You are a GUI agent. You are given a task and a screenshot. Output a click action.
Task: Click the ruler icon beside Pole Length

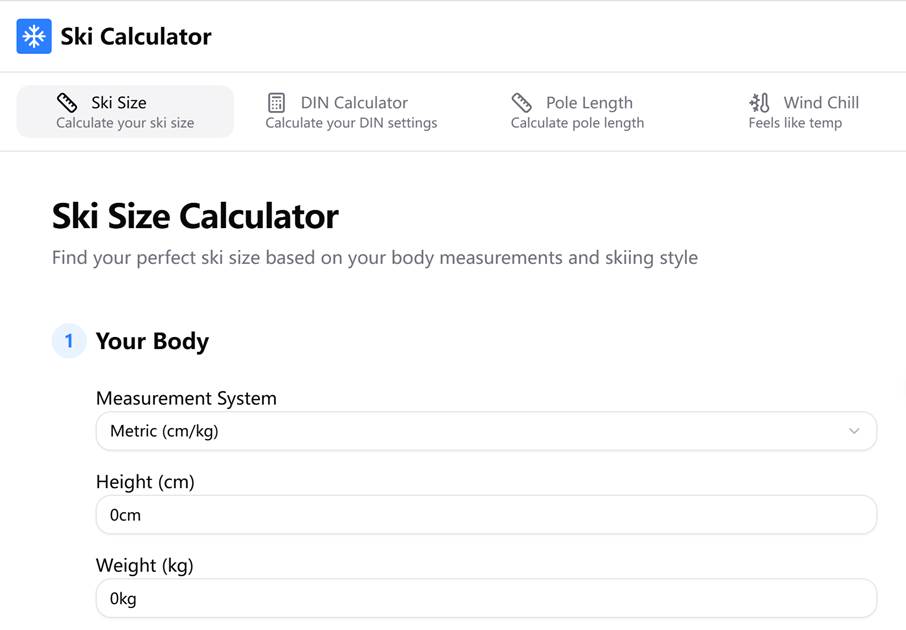pyautogui.click(x=522, y=103)
